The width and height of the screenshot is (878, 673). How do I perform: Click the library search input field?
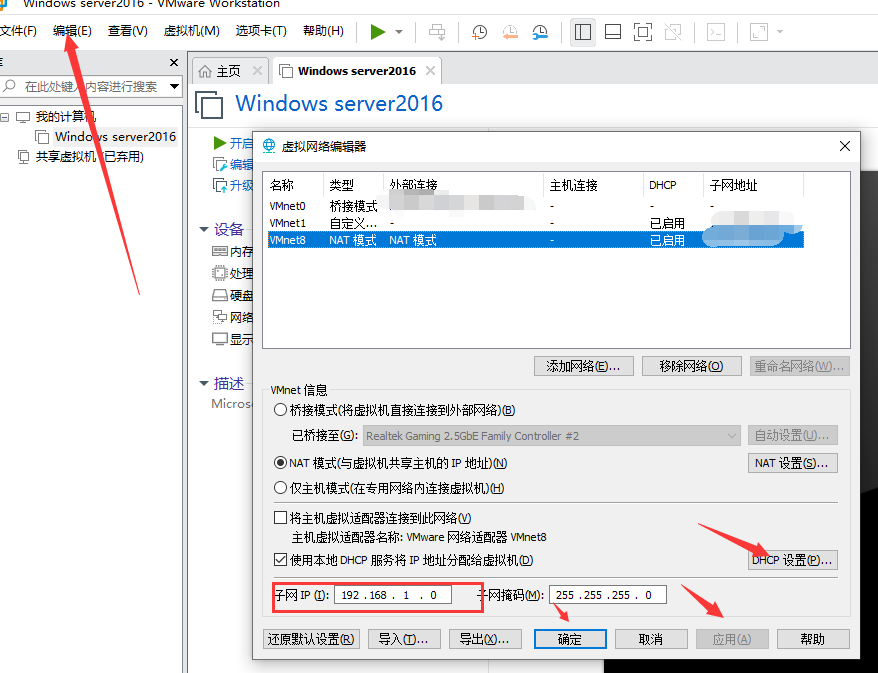point(90,87)
